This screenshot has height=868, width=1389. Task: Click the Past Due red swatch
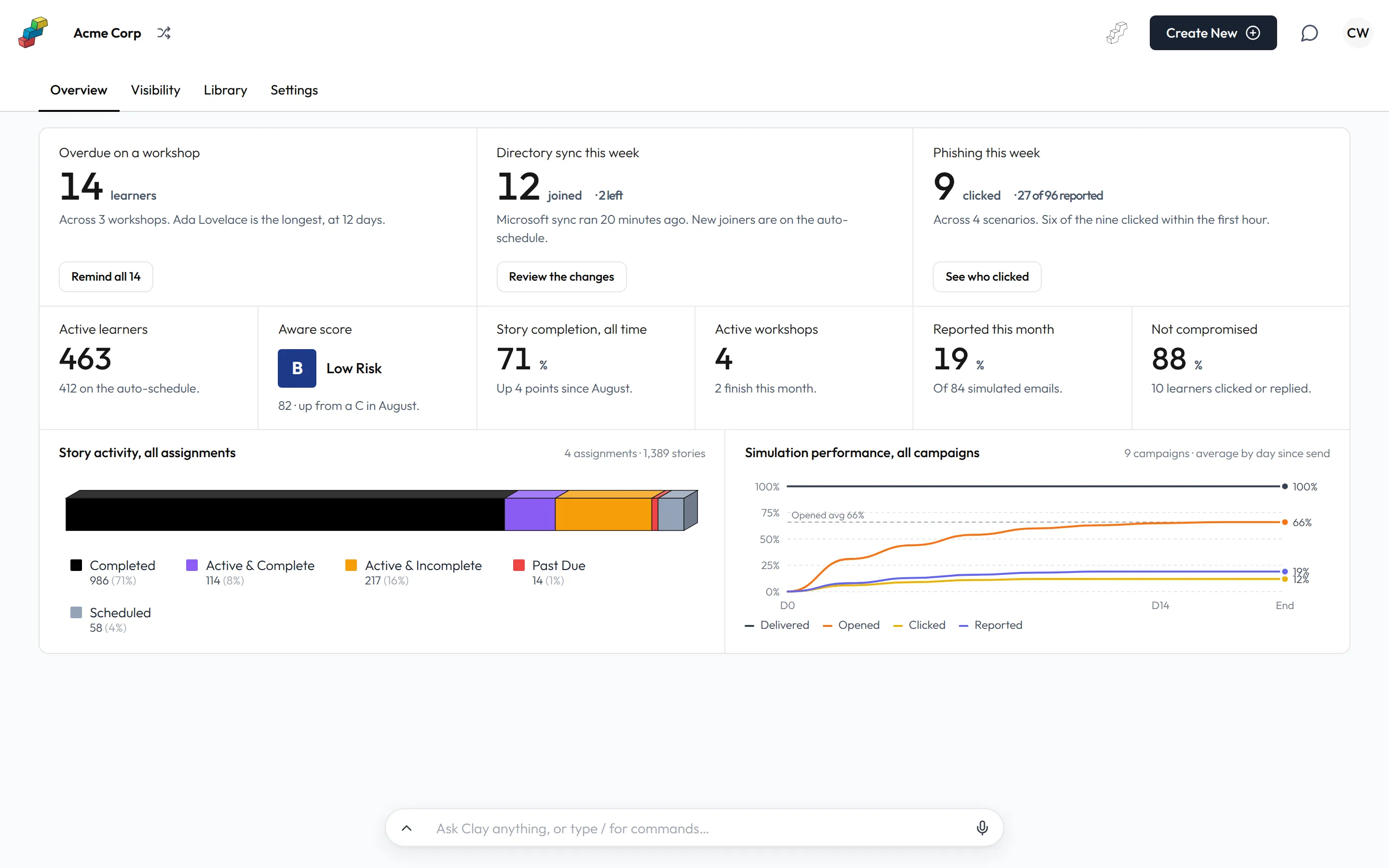click(518, 565)
